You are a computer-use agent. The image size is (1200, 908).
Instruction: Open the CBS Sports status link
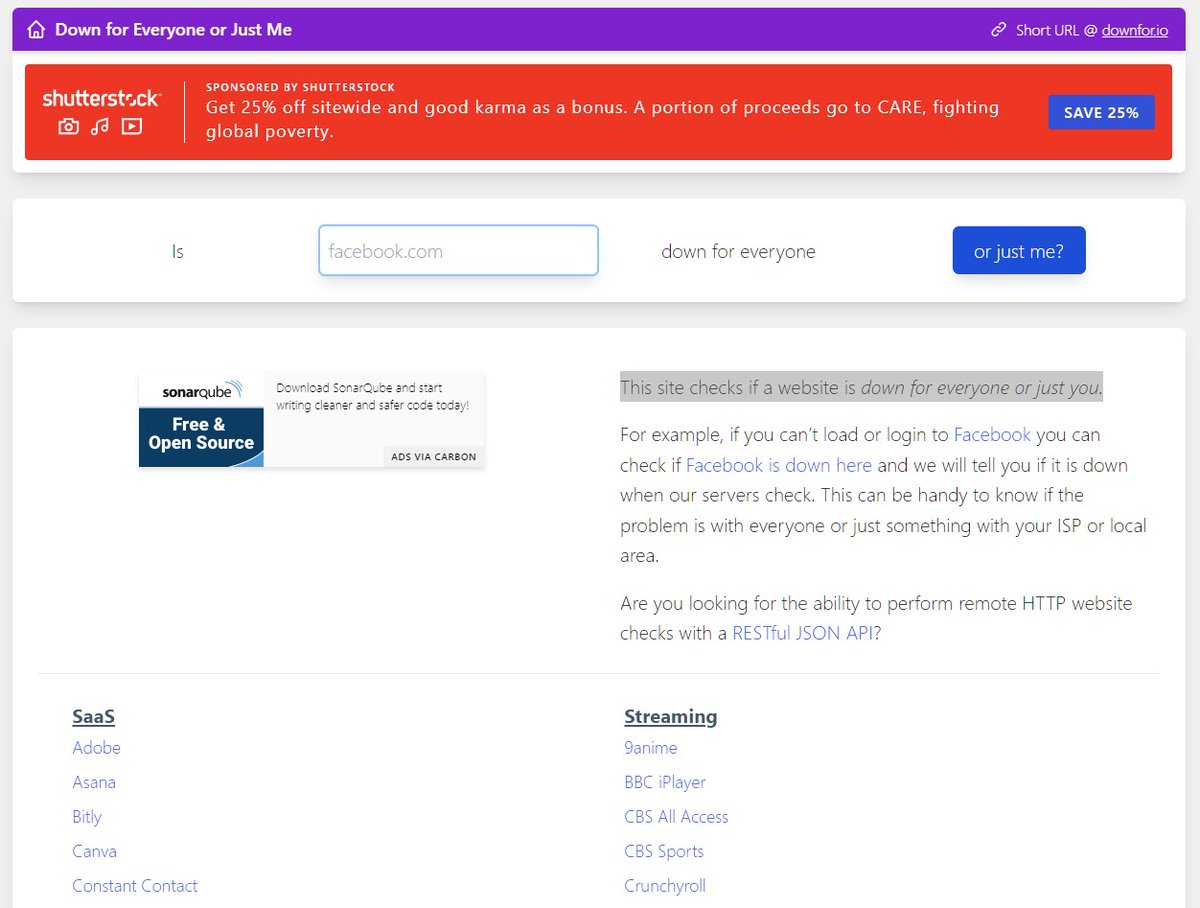[x=664, y=851]
